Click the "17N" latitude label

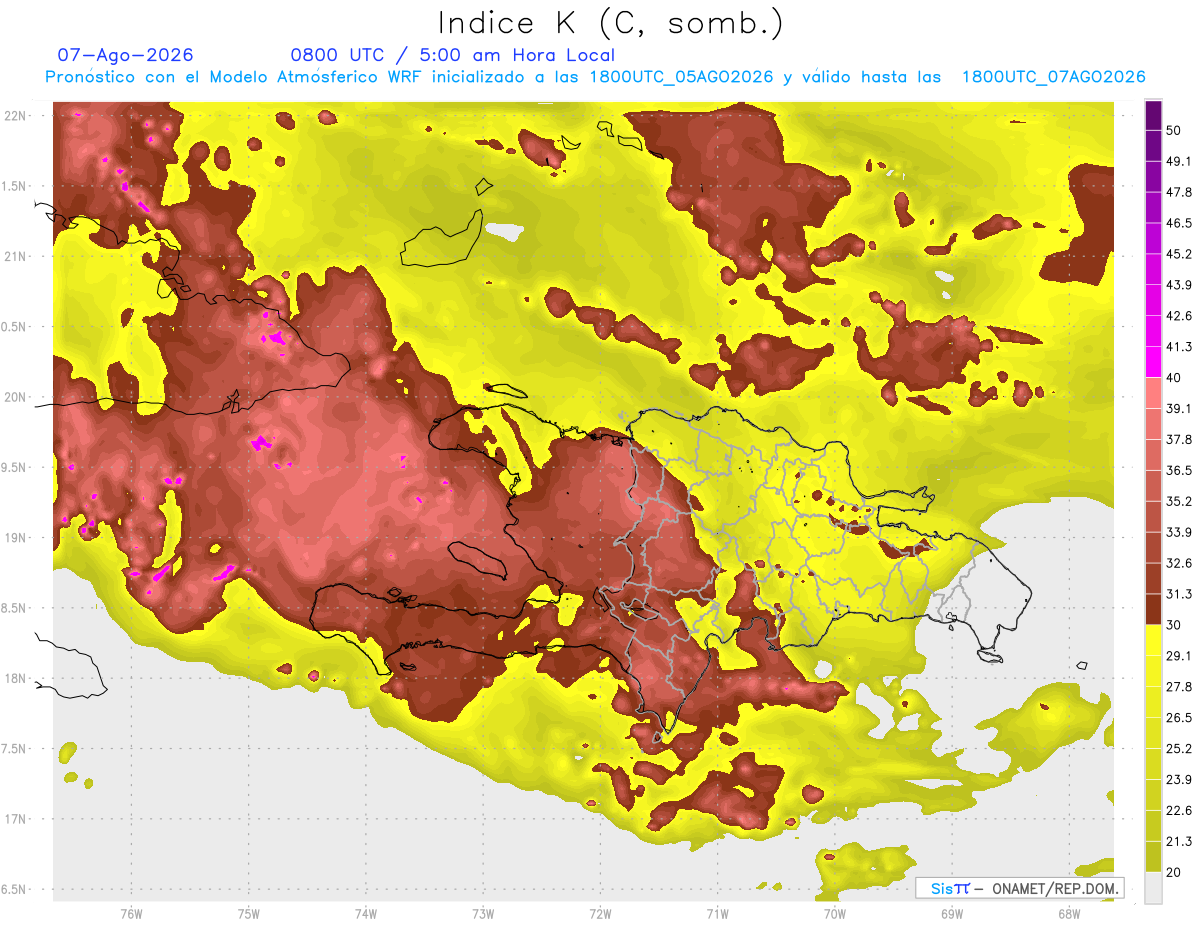15,820
